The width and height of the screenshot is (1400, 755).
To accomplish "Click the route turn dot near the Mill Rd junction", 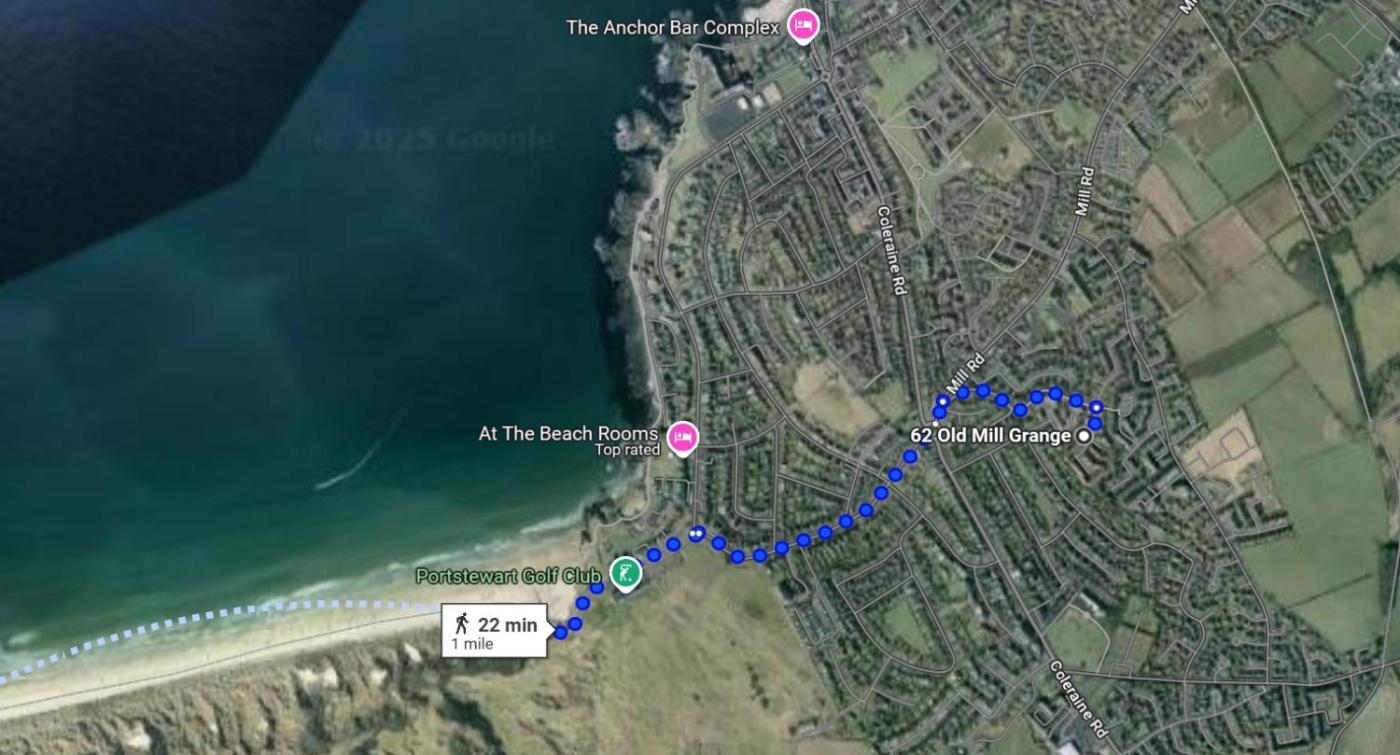I will click(942, 401).
